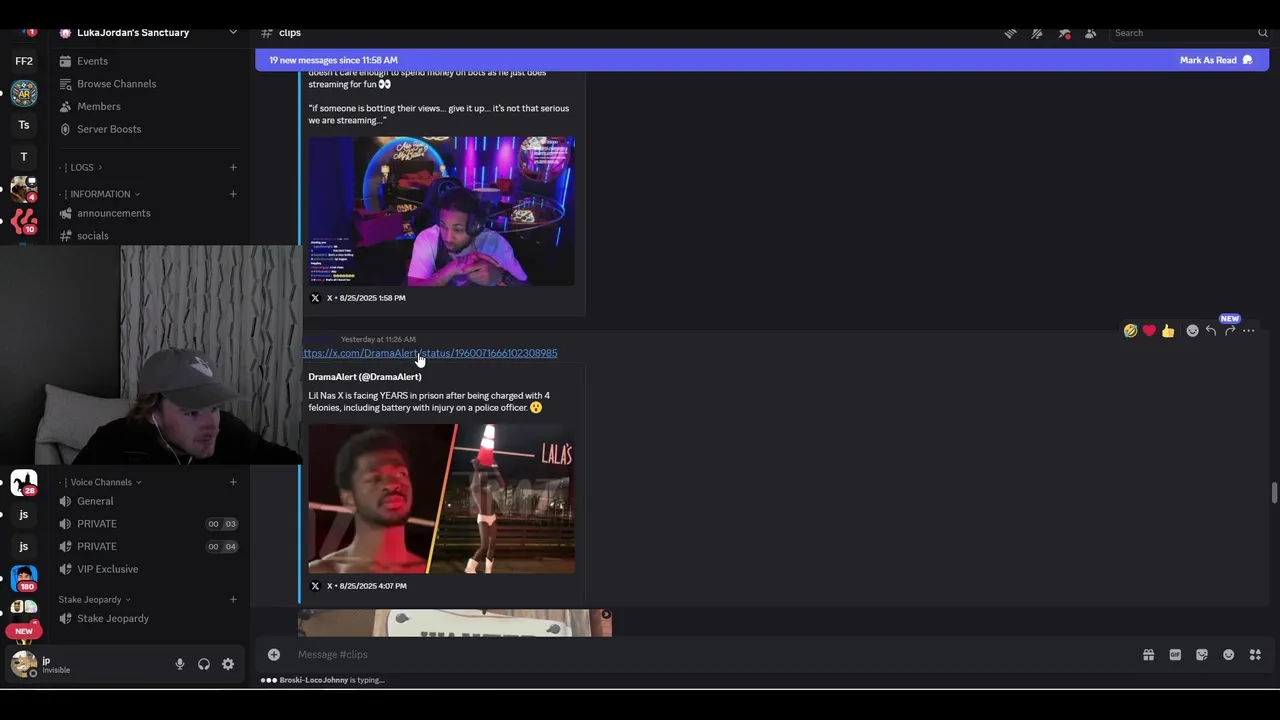Click the search magnifier icon
Image resolution: width=1280 pixels, height=720 pixels.
pos(1263,33)
